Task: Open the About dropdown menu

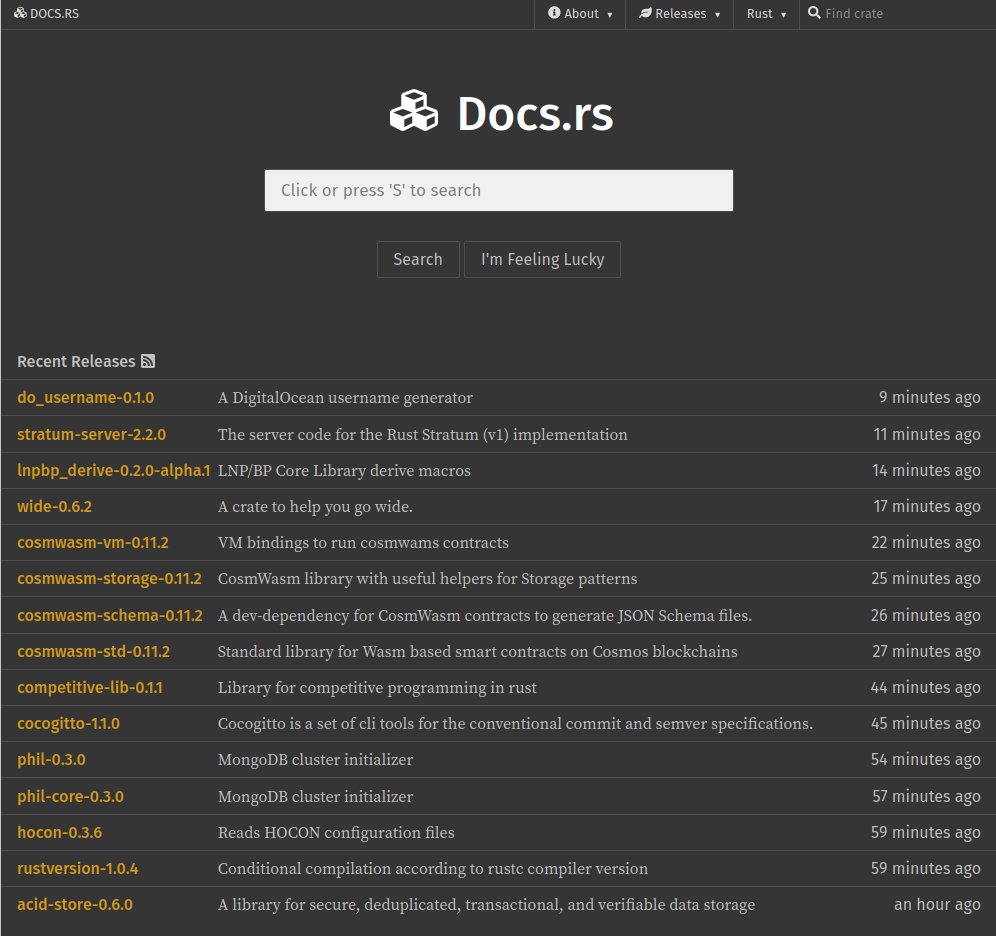Action: [x=580, y=13]
